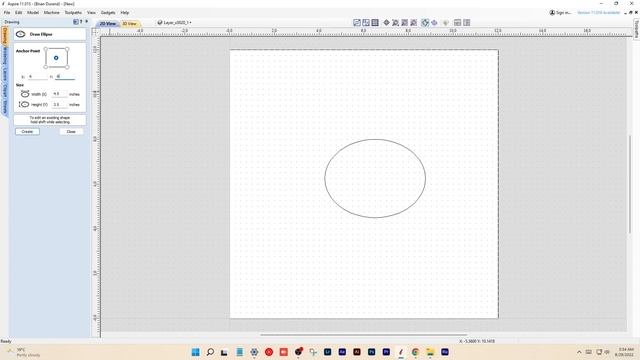Image resolution: width=640 pixels, height=360 pixels.
Task: Click the Close button in Draw Ellipse panel
Action: coord(71,131)
